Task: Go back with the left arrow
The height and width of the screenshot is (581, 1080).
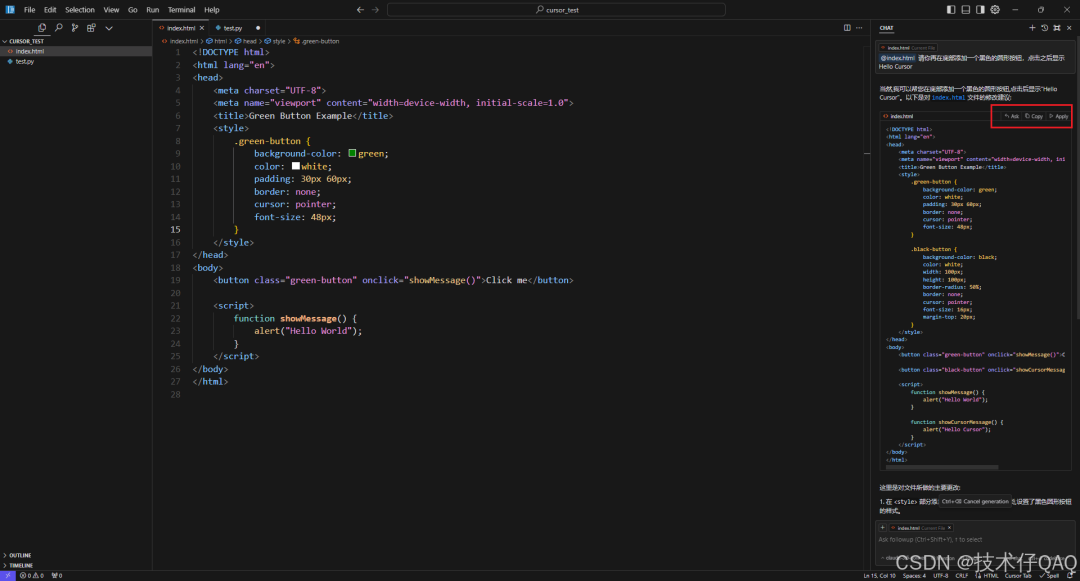Action: tap(360, 10)
